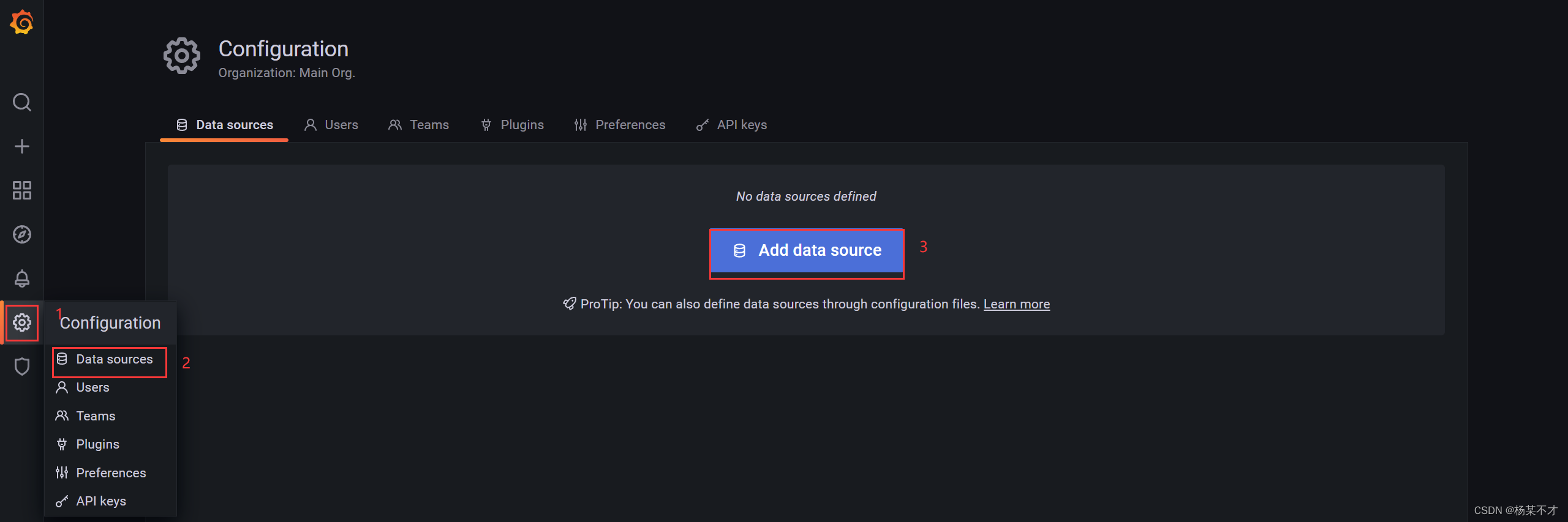Switch to the Plugins tab

click(x=513, y=125)
